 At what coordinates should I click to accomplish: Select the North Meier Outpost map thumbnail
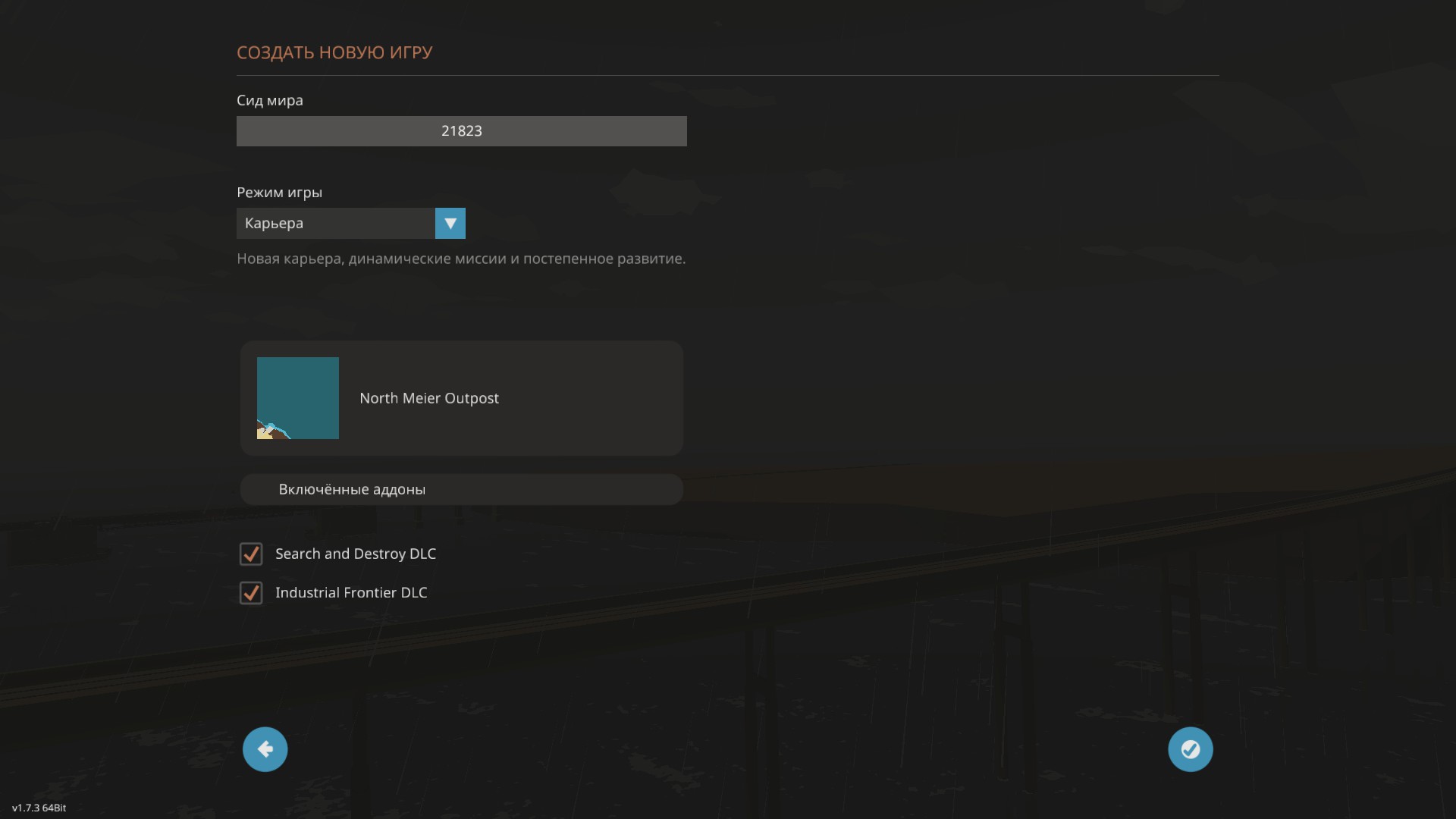coord(298,398)
